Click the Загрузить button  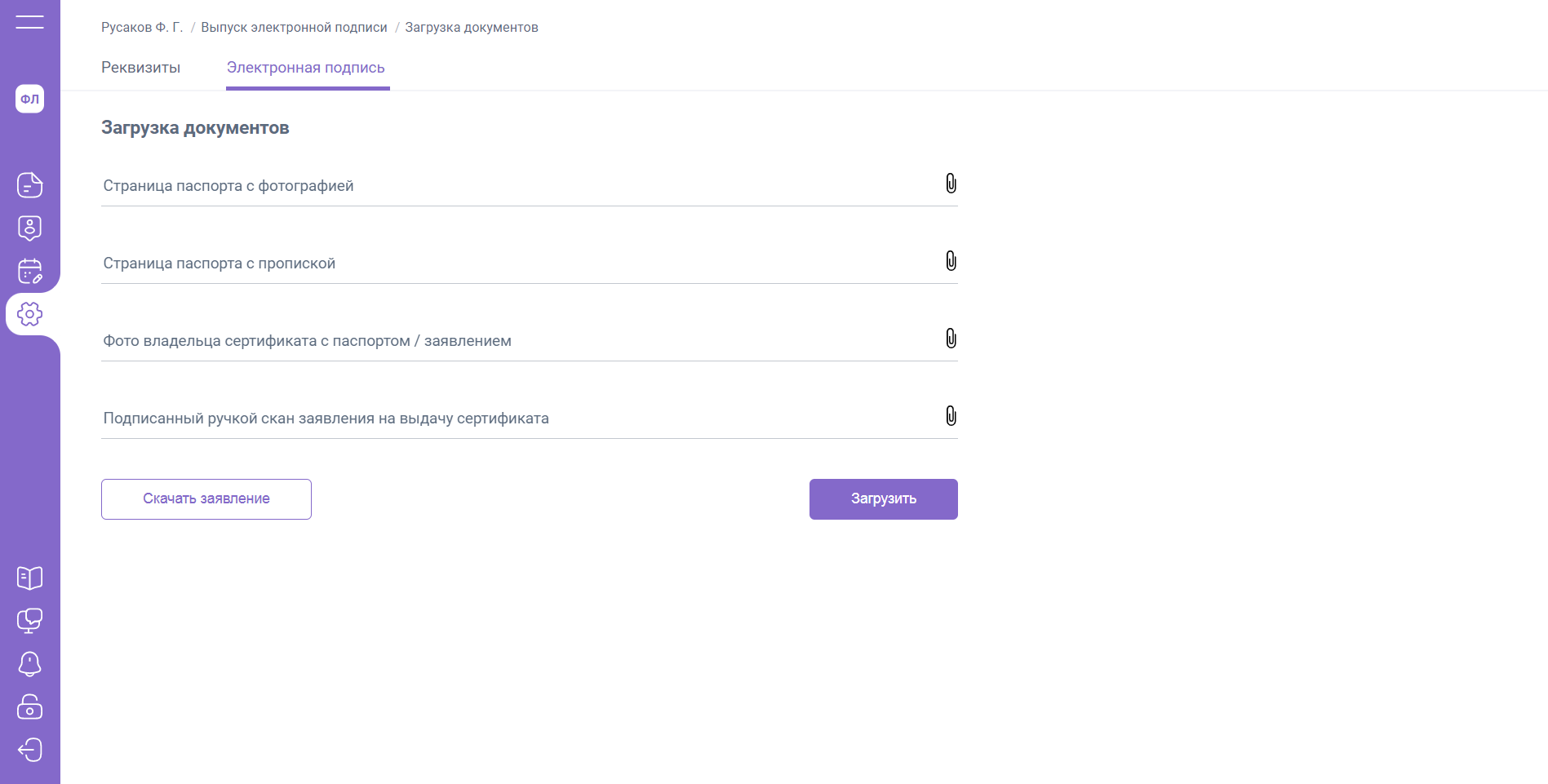point(884,499)
